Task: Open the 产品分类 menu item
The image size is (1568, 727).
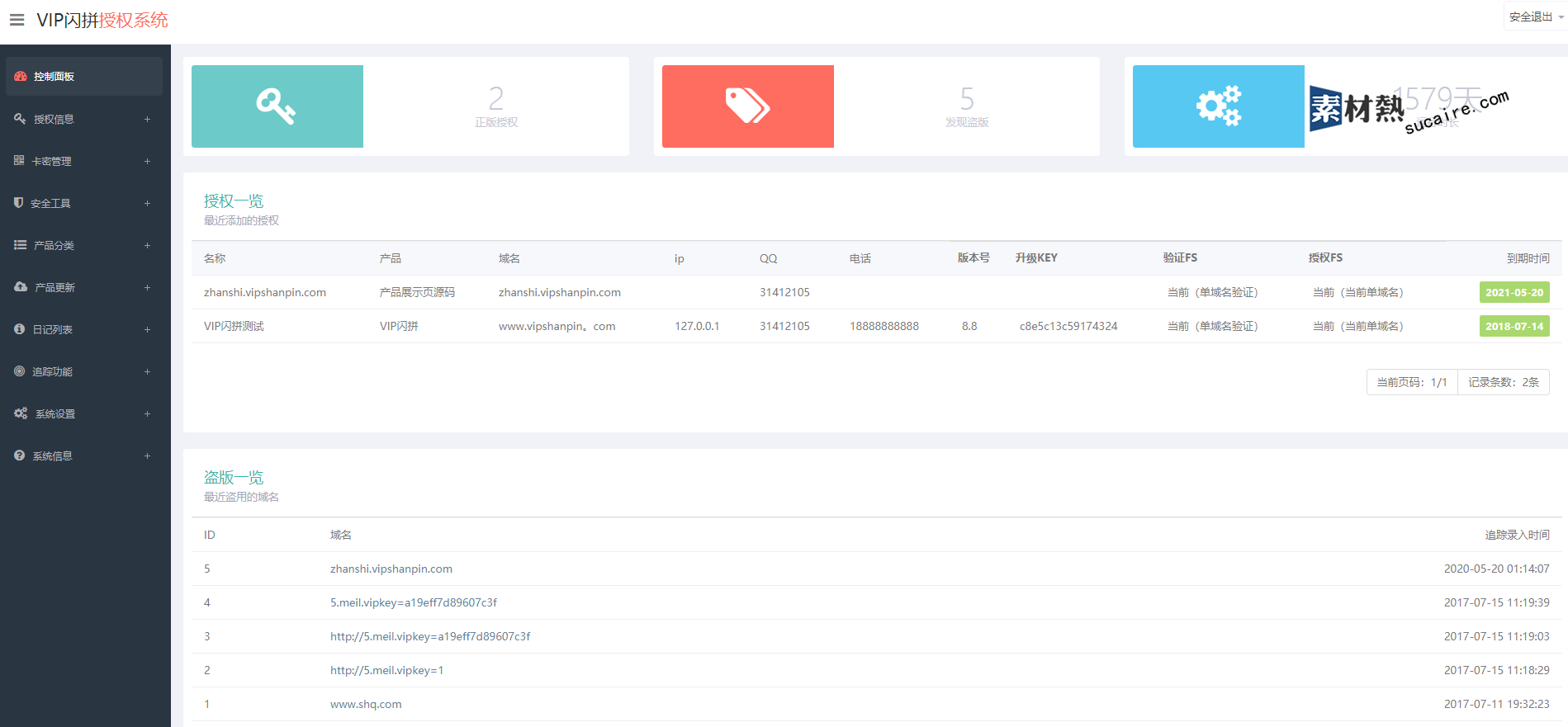Action: coord(83,245)
